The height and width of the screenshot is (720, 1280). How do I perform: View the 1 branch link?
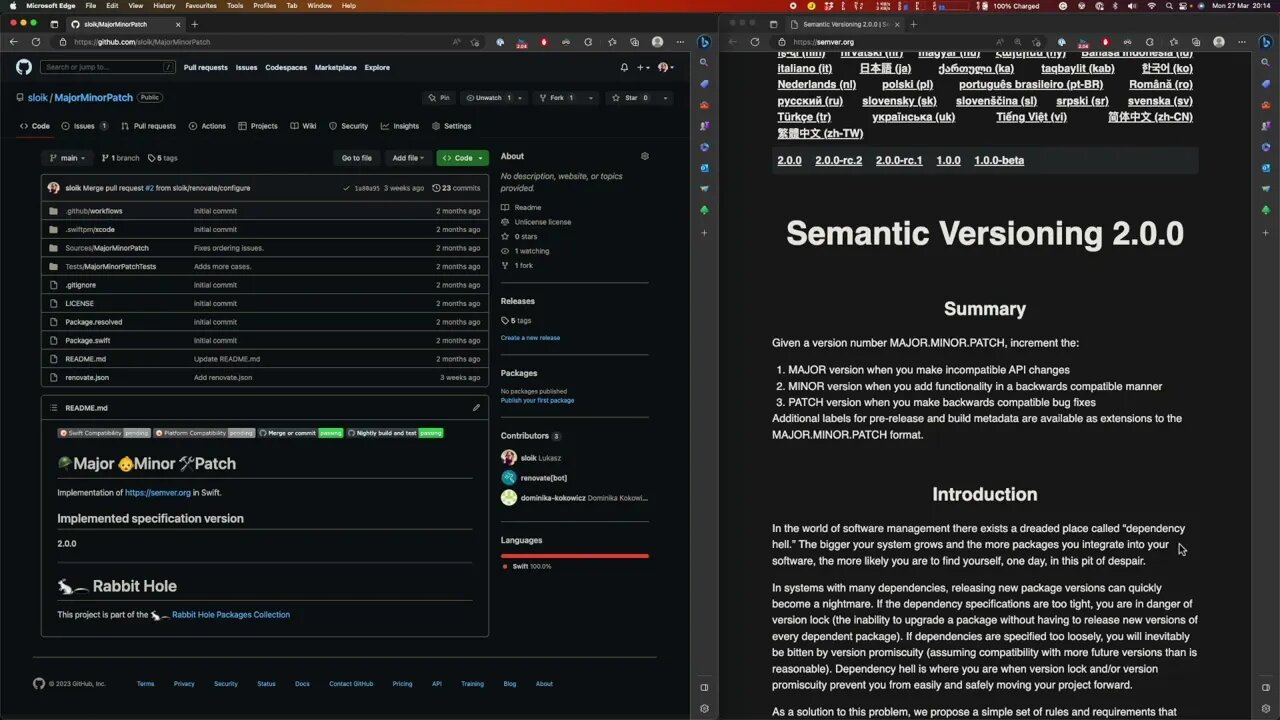click(x=121, y=158)
